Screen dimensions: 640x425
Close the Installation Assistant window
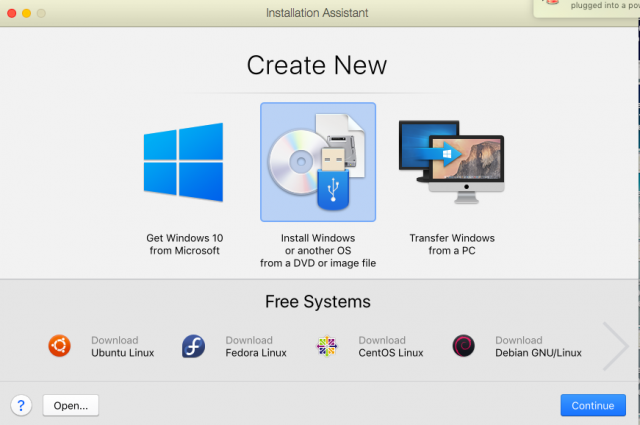click(x=12, y=13)
